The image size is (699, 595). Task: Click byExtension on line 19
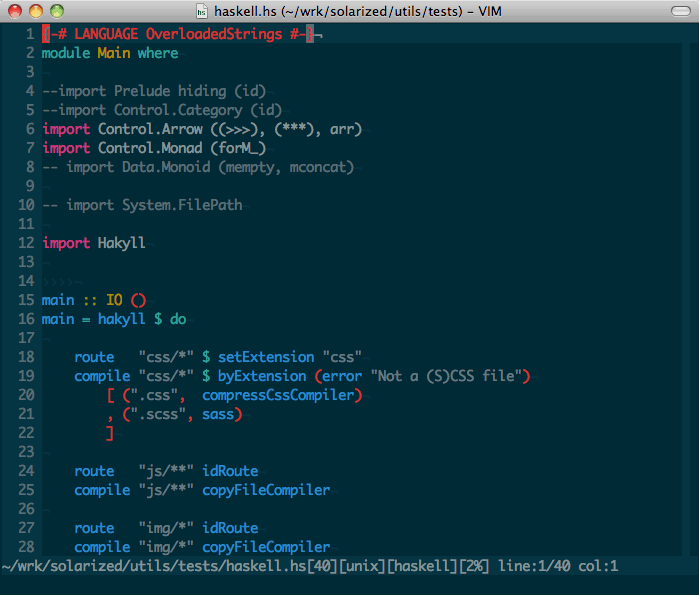coord(262,376)
